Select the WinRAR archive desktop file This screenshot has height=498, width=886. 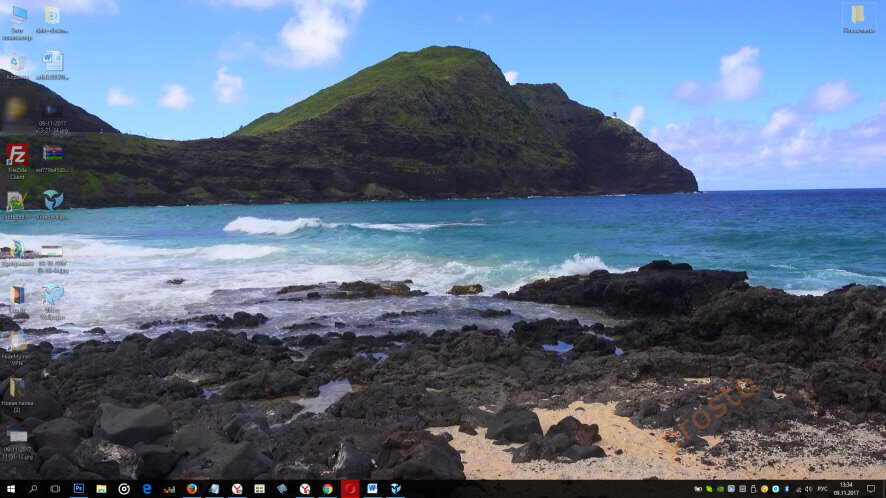[x=52, y=158]
